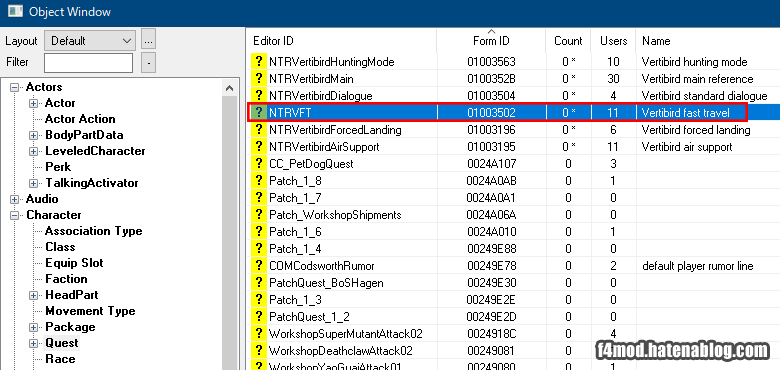This screenshot has height=370, width=780.
Task: Sort by the Count column header
Action: [x=568, y=41]
